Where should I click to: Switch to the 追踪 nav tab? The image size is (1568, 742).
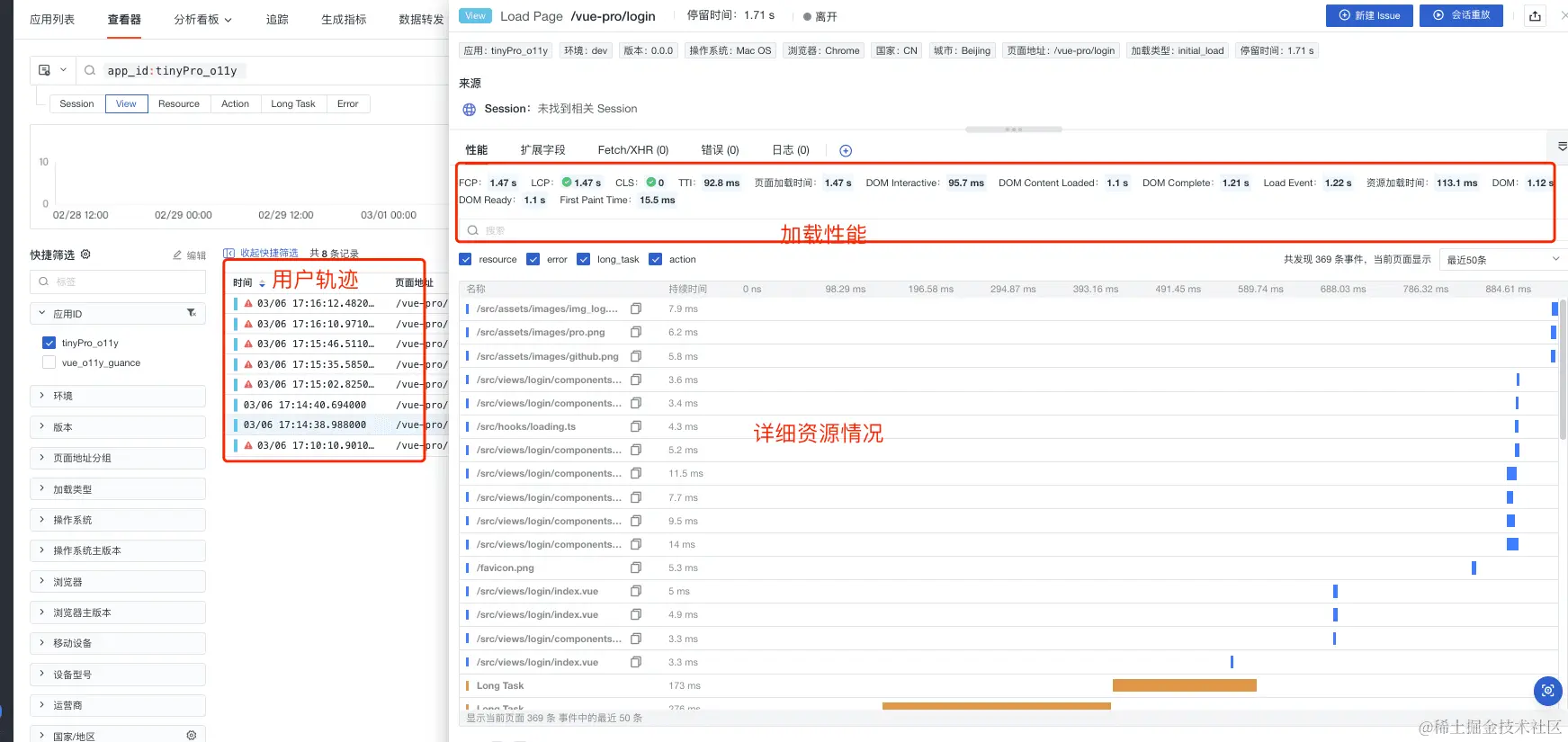tap(277, 19)
